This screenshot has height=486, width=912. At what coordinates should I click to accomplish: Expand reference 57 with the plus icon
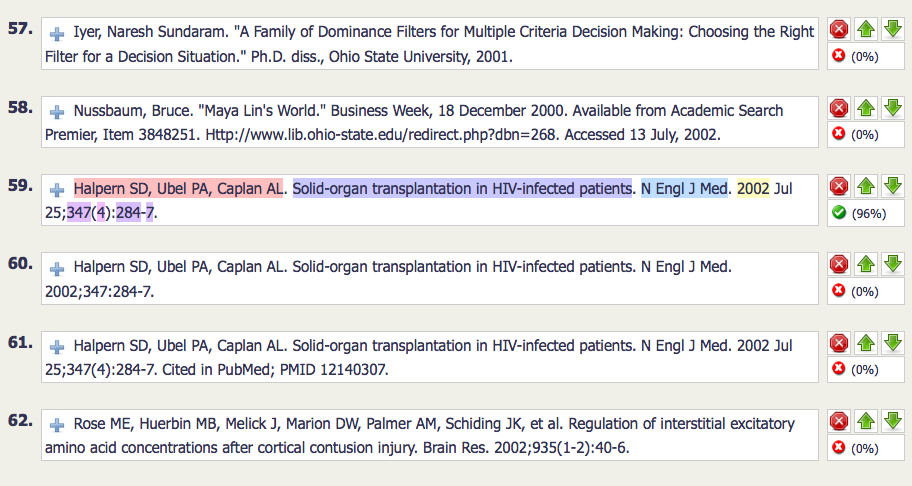(x=57, y=34)
